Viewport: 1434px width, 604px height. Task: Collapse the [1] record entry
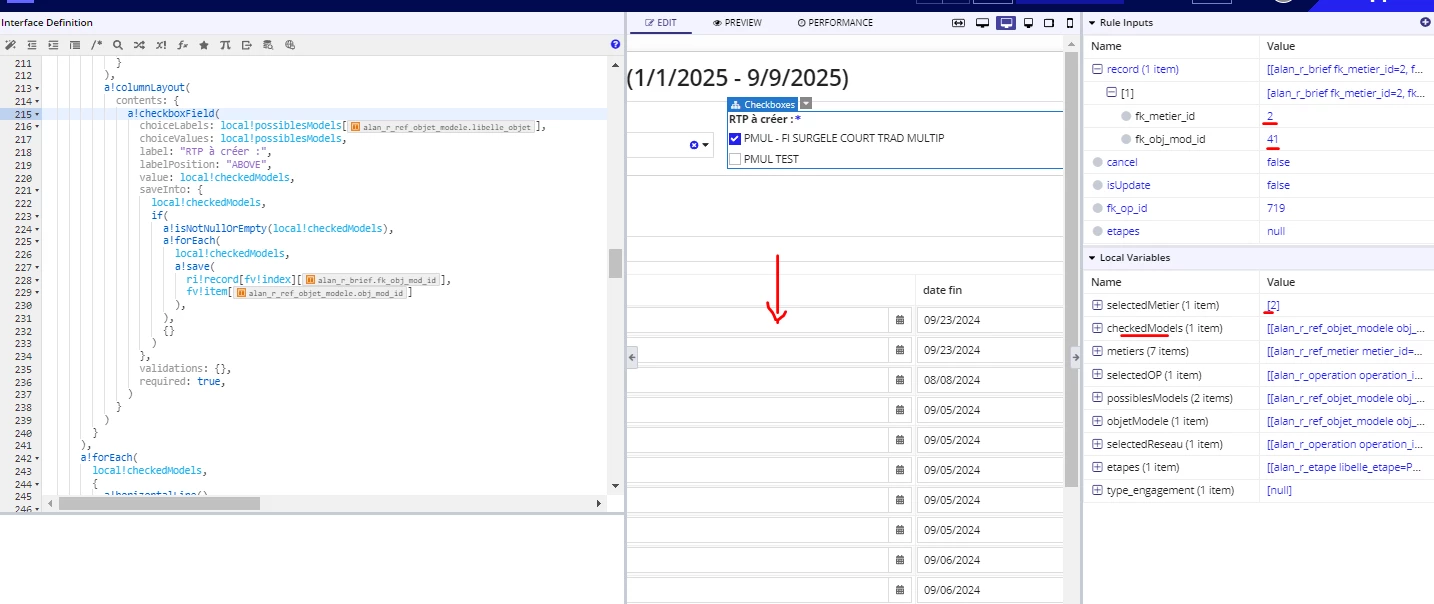[1111, 93]
